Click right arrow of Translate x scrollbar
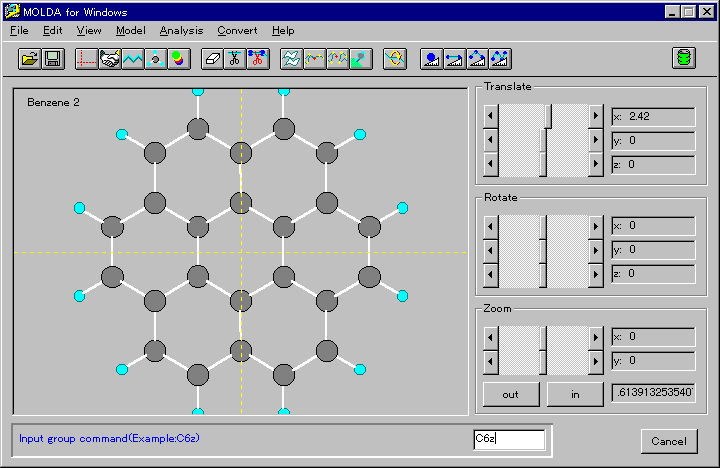This screenshot has height=468, width=720. pos(596,116)
